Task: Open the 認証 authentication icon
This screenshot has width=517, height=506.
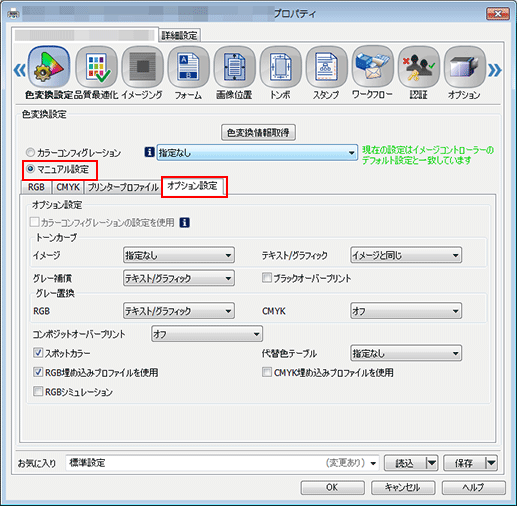Action: [419, 67]
